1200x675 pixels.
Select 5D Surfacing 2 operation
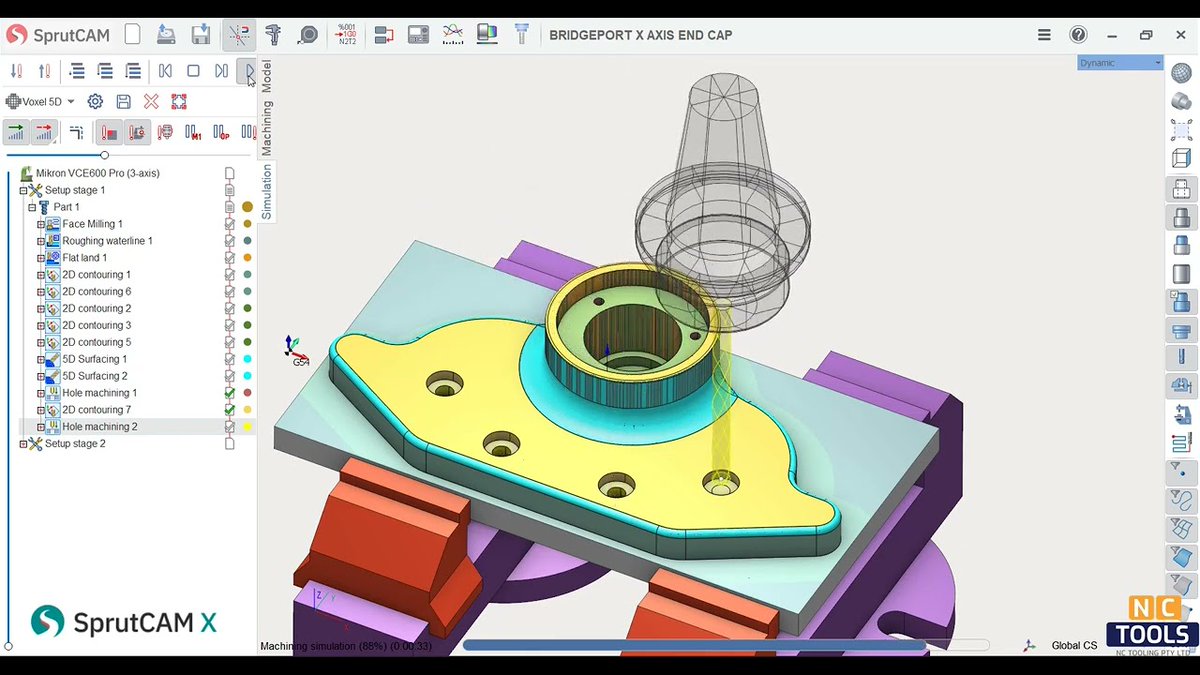(95, 376)
